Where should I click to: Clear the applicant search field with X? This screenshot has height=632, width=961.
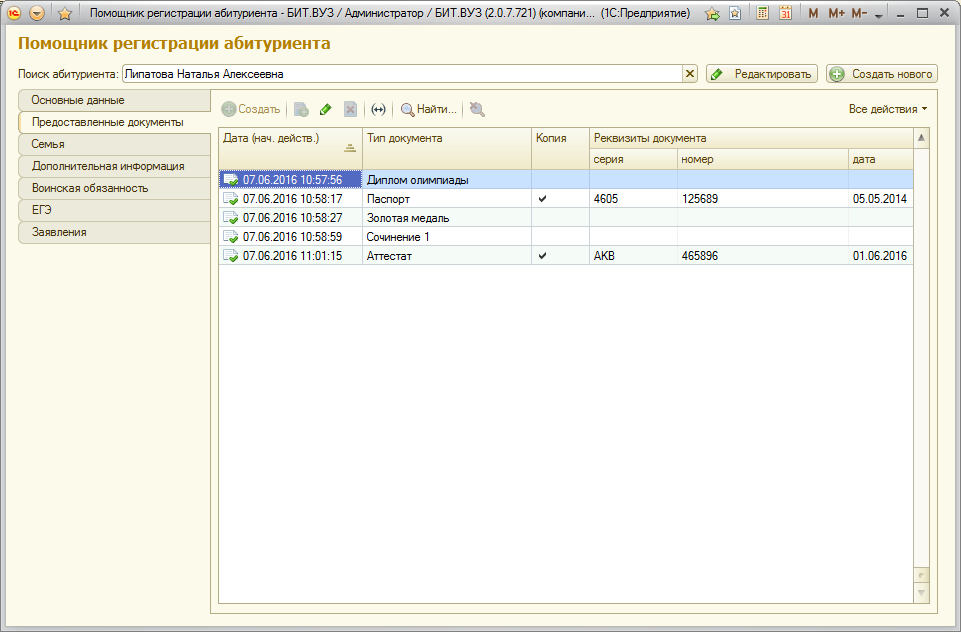pyautogui.click(x=689, y=74)
